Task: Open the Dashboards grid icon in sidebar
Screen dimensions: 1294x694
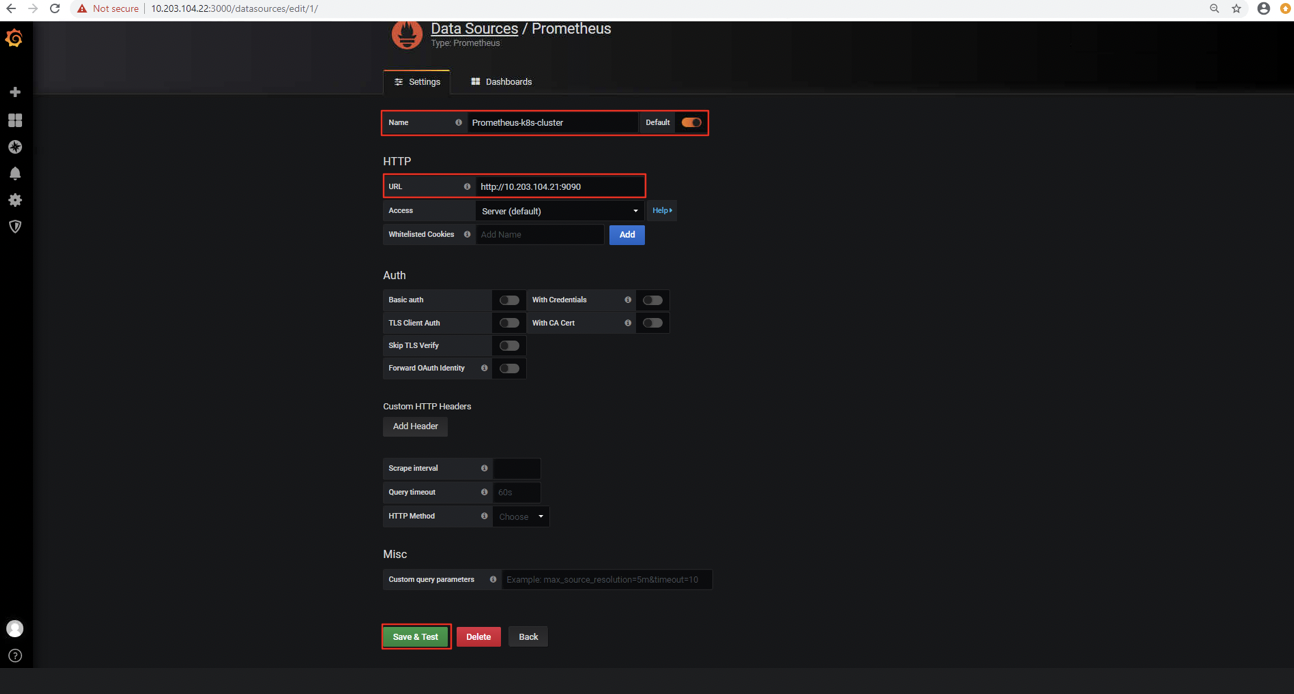Action: [x=15, y=120]
